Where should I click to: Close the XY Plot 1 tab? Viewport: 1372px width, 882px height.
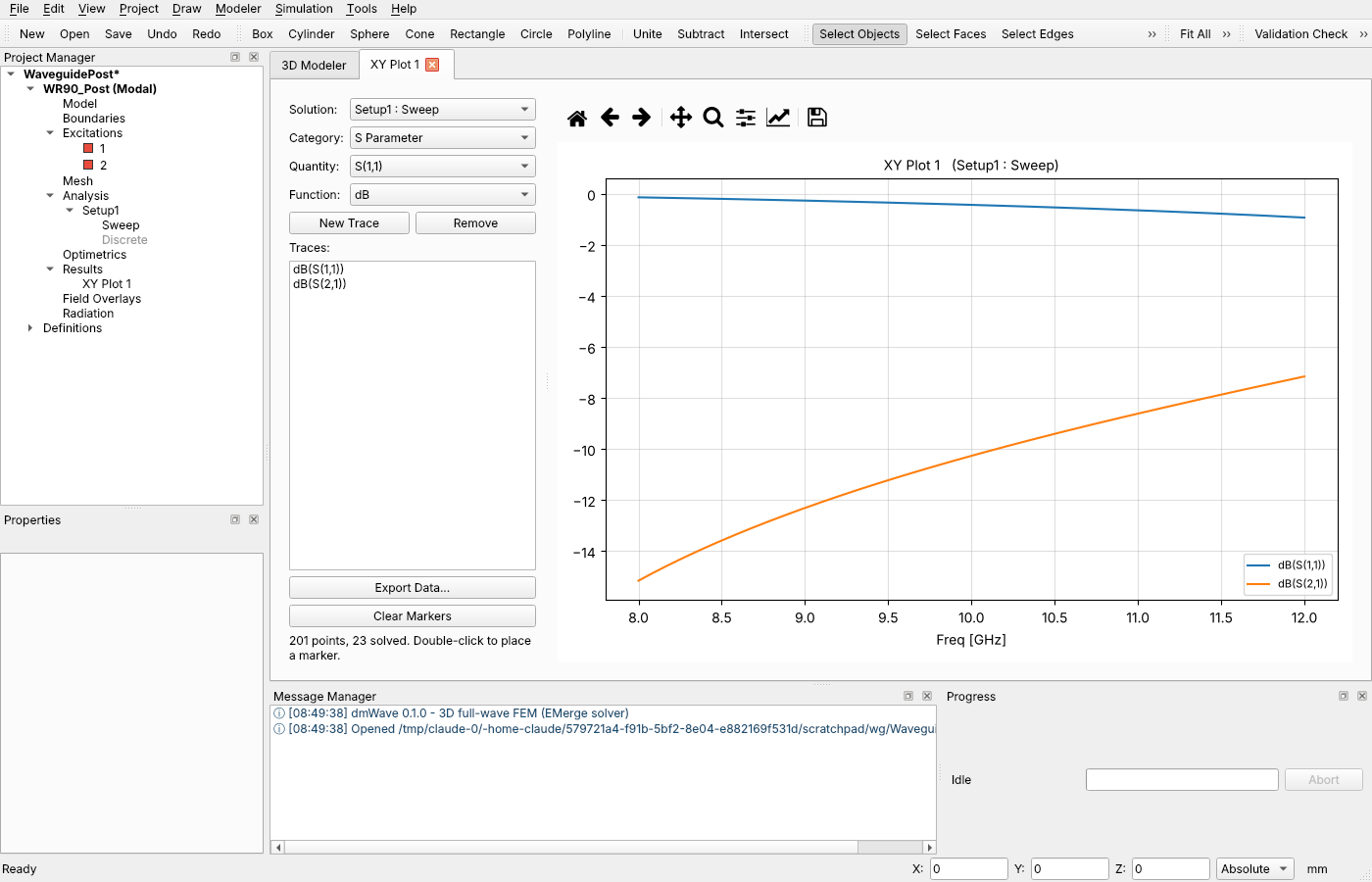tap(432, 65)
